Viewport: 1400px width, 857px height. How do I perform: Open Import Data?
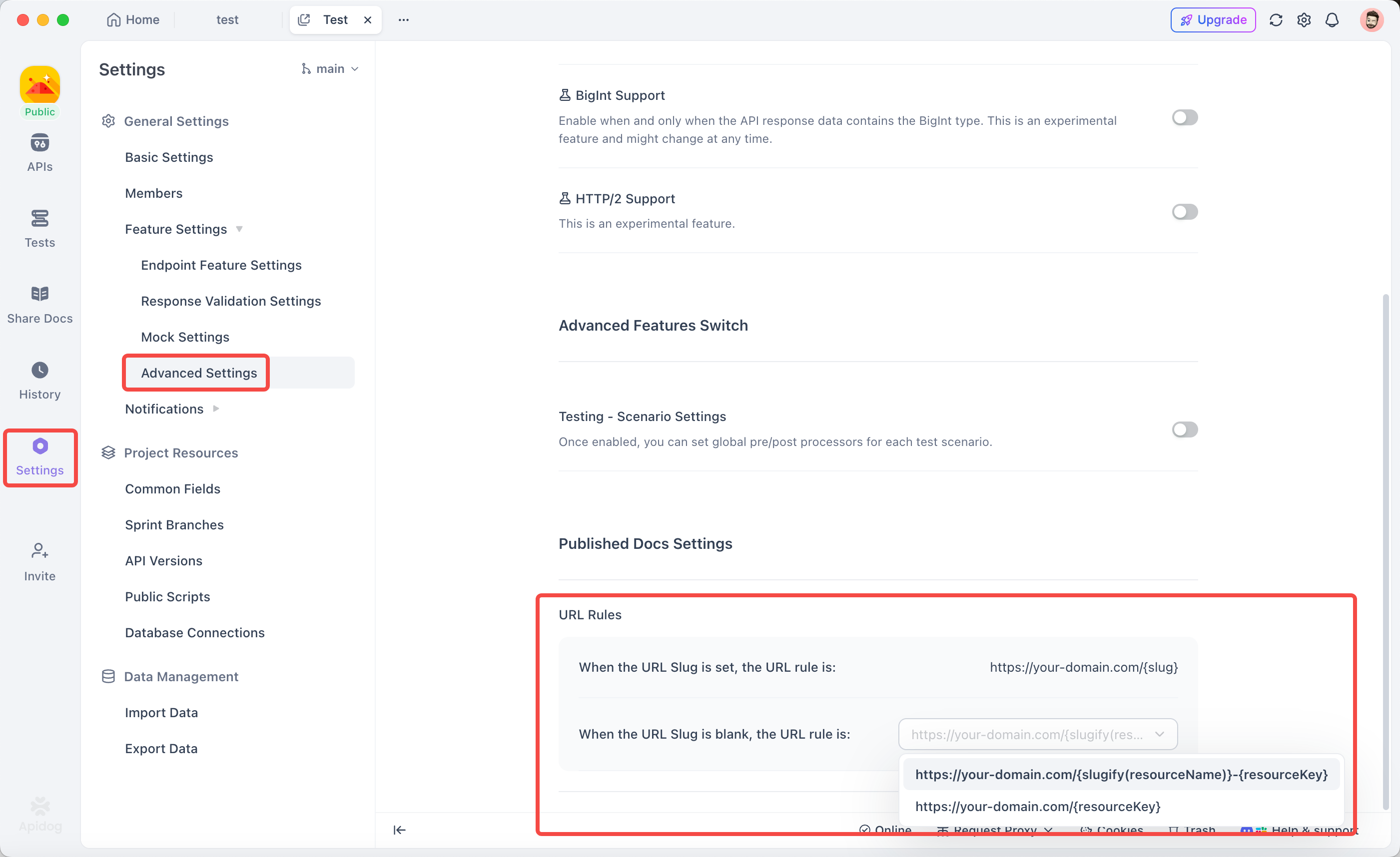pos(161,712)
